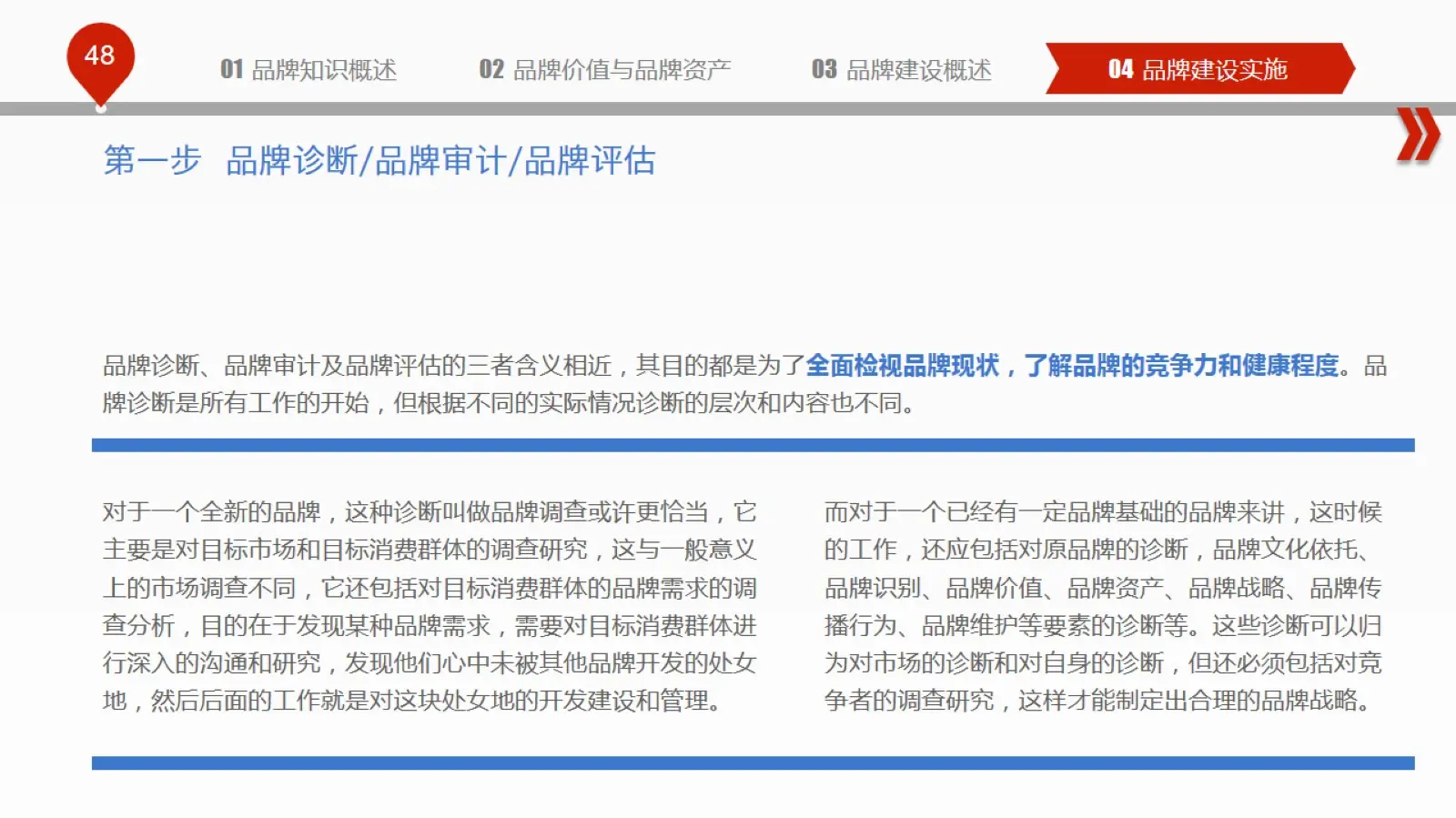Click the line starting 上的市场调查不同
1456x818 pixels.
coord(430,588)
